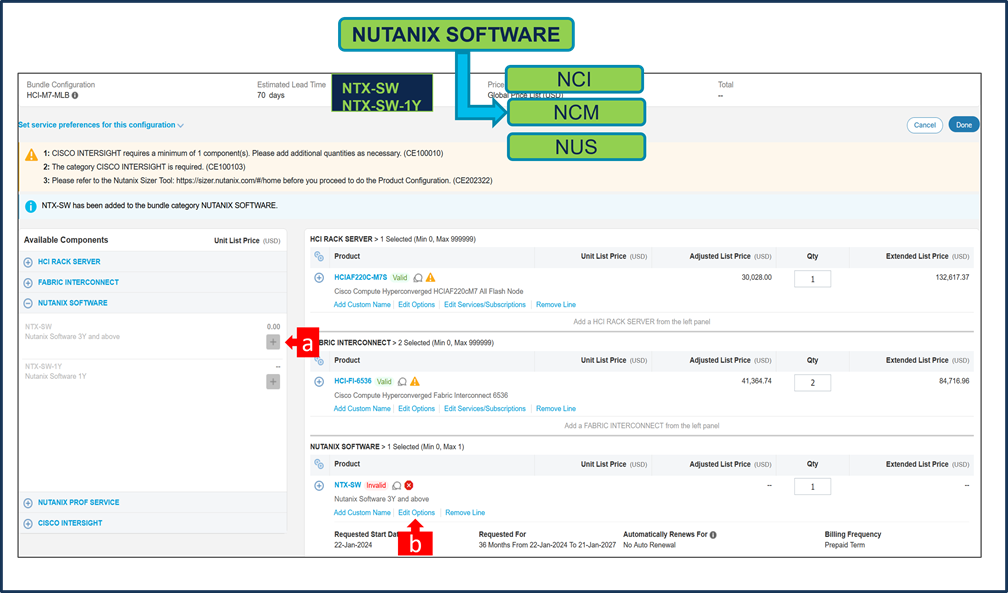1008x593 pixels.
Task: Click the Done button
Action: pyautogui.click(x=964, y=125)
